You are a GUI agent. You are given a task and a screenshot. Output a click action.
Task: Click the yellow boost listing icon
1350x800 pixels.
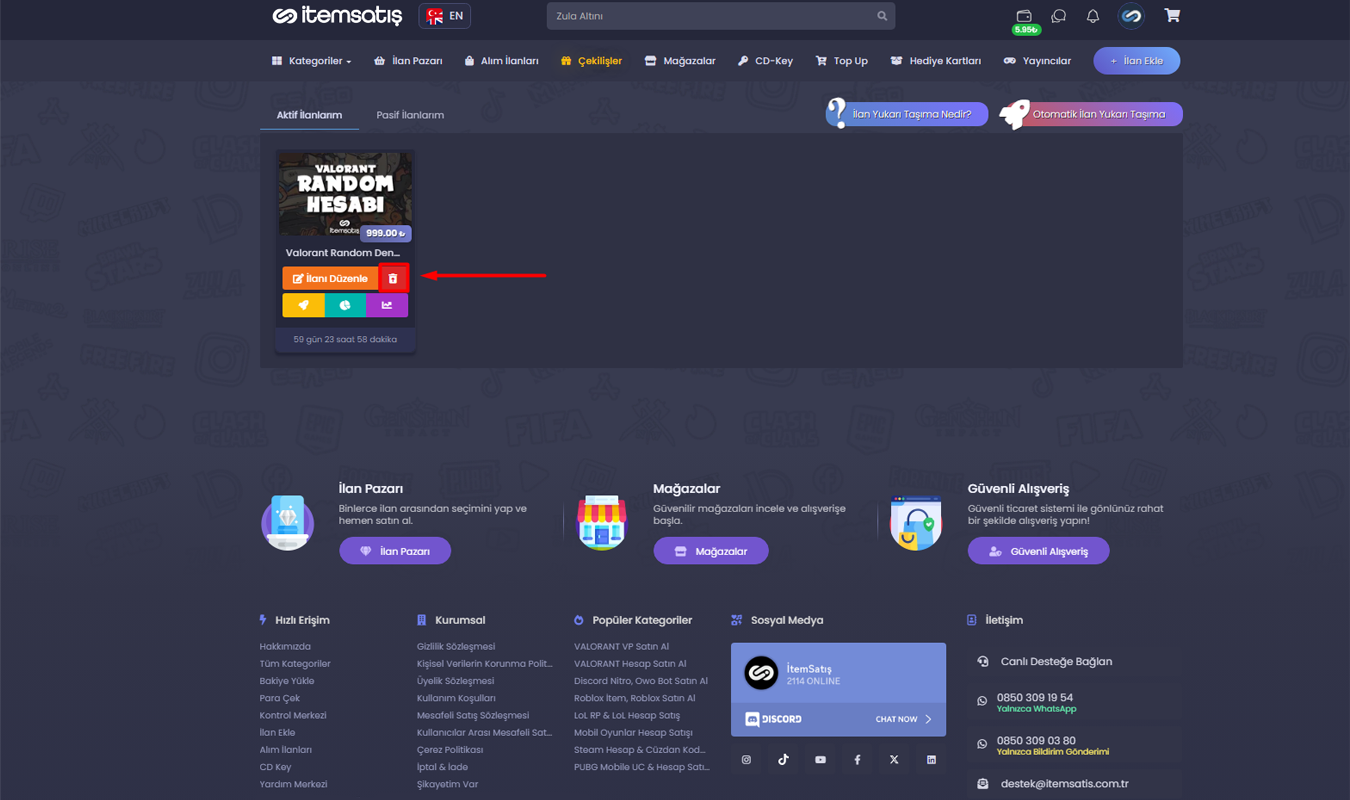(303, 305)
